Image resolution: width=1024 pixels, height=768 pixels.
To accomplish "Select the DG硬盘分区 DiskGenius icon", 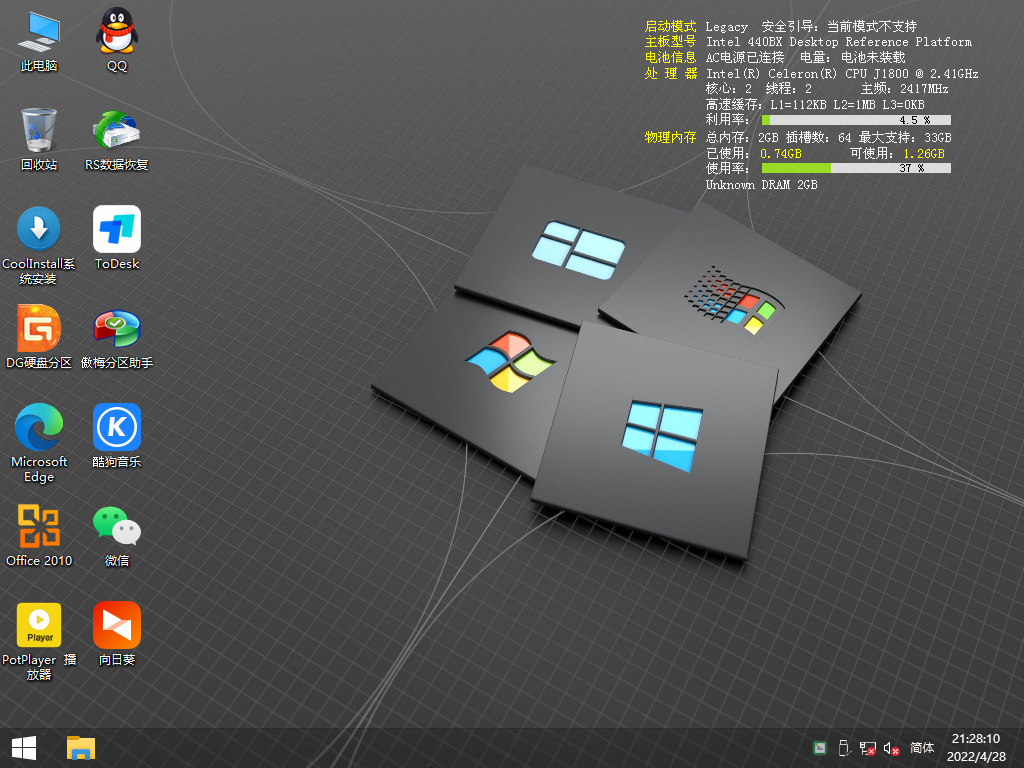I will [x=39, y=337].
